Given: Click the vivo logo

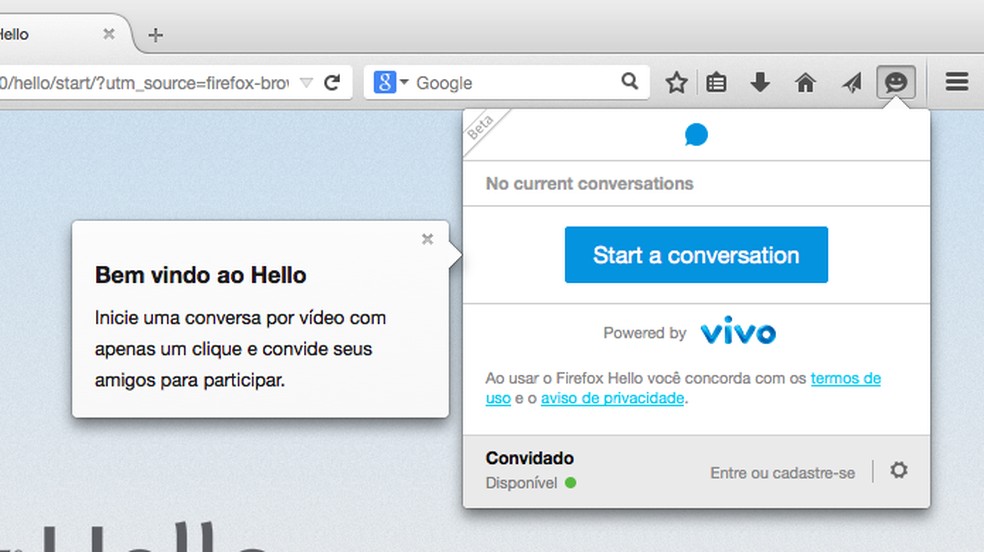Looking at the screenshot, I should coord(738,331).
